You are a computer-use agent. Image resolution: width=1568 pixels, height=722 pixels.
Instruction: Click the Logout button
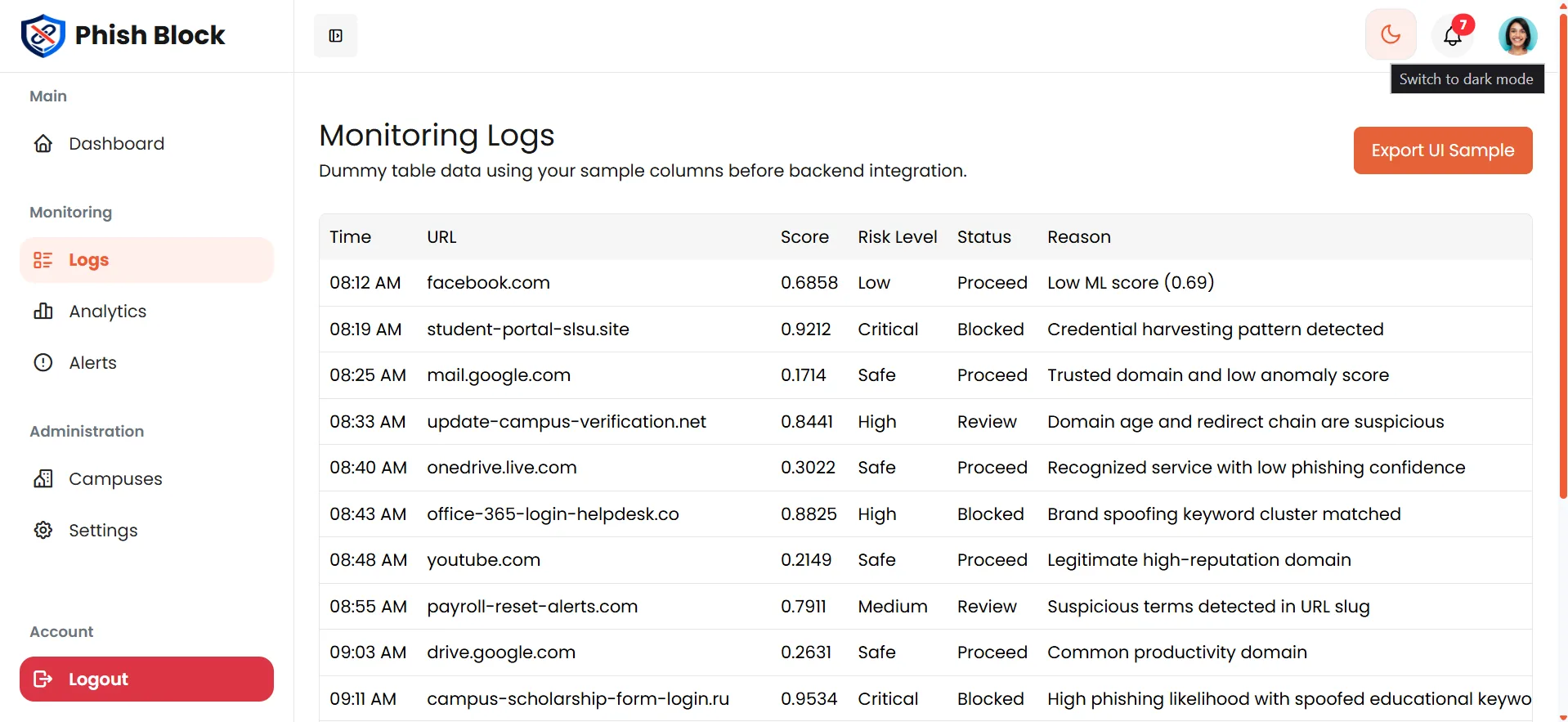[x=146, y=679]
